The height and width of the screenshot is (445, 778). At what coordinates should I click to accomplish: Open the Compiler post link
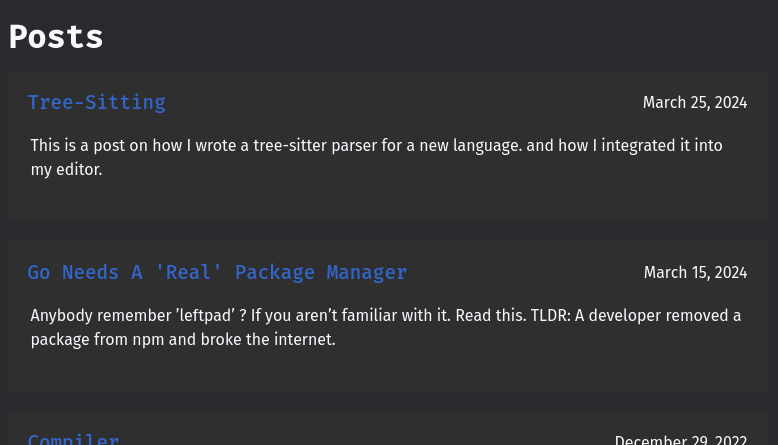(73, 439)
